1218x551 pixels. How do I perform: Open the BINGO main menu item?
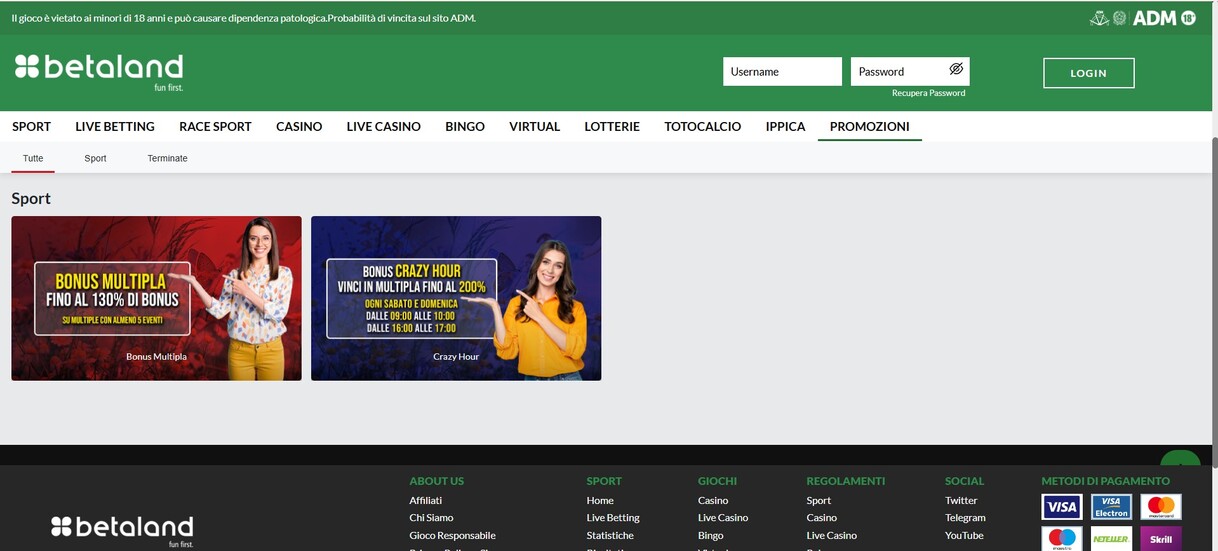tap(465, 126)
